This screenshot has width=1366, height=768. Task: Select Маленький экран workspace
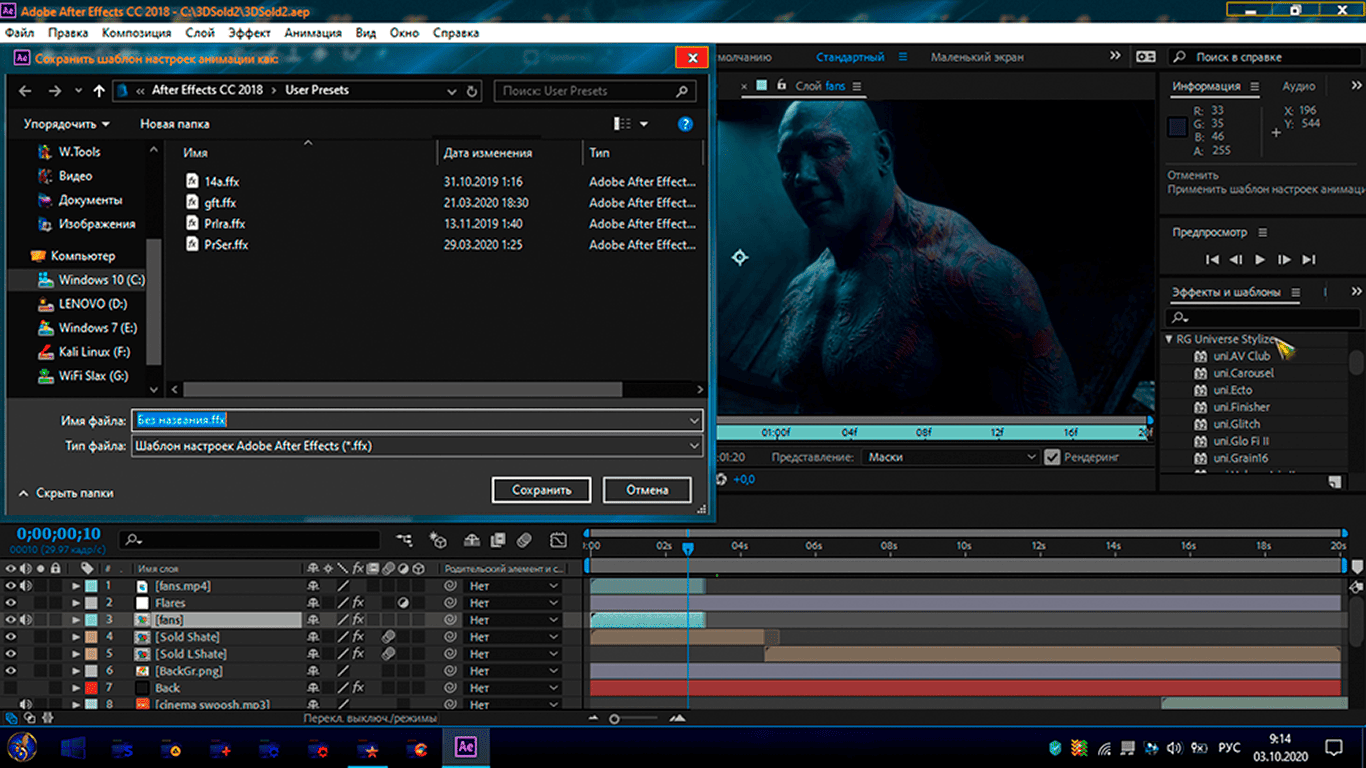(977, 57)
